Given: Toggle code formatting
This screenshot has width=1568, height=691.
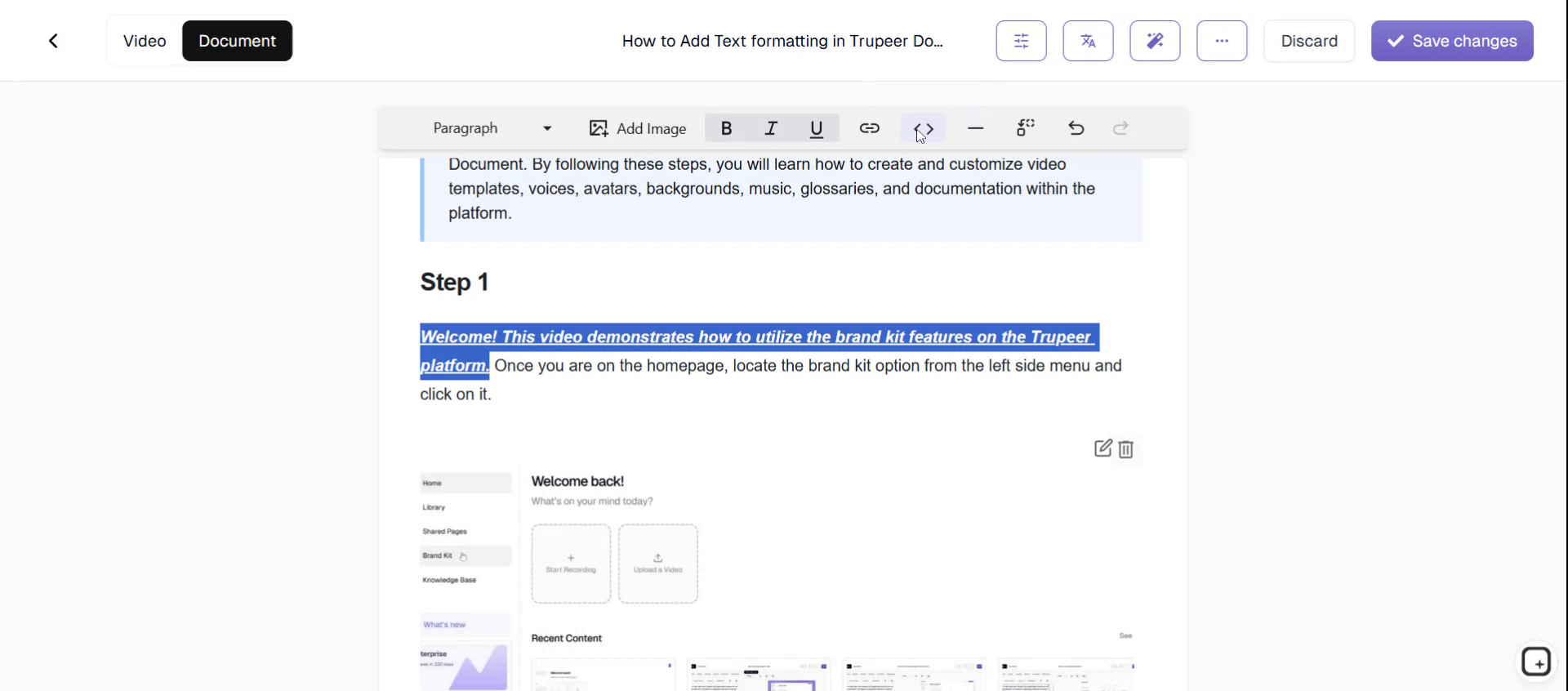Looking at the screenshot, I should [x=924, y=128].
